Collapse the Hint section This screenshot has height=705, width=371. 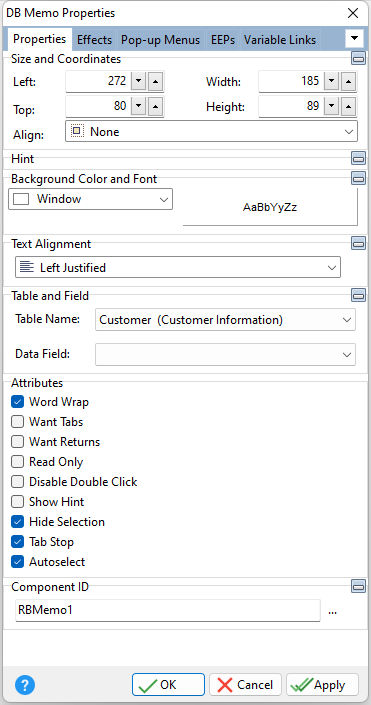point(358,158)
